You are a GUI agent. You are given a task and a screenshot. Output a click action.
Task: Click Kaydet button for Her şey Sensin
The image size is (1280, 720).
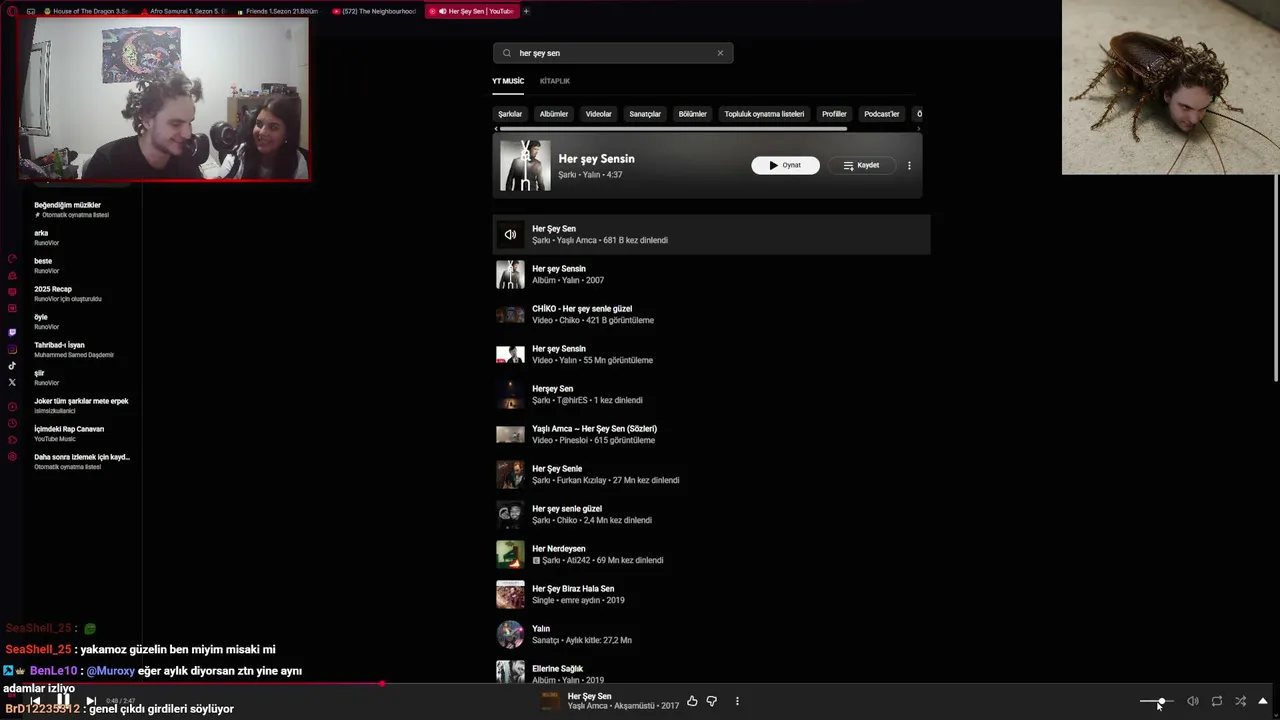click(x=861, y=165)
